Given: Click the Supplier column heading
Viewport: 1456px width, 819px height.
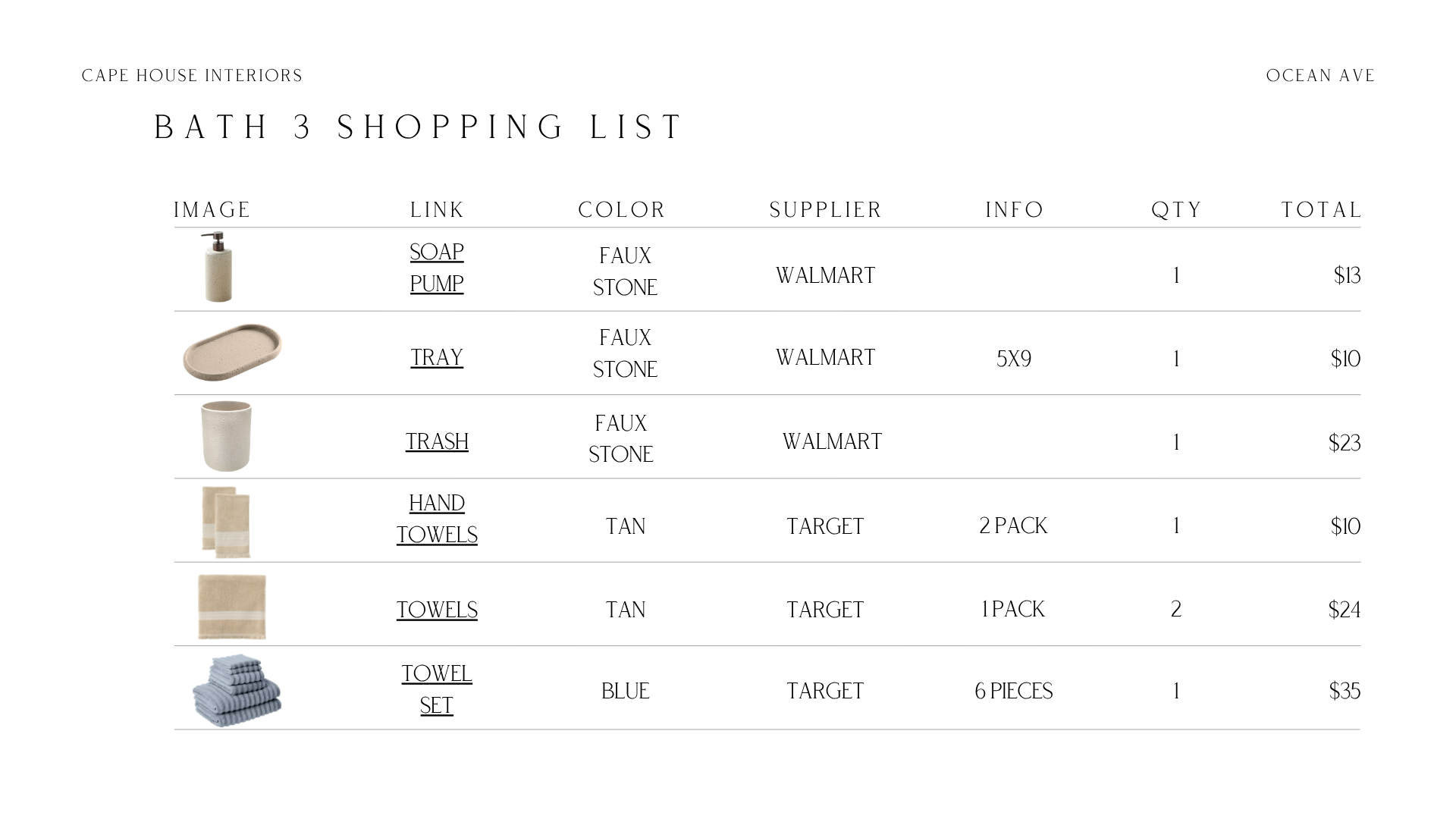Looking at the screenshot, I should point(826,210).
